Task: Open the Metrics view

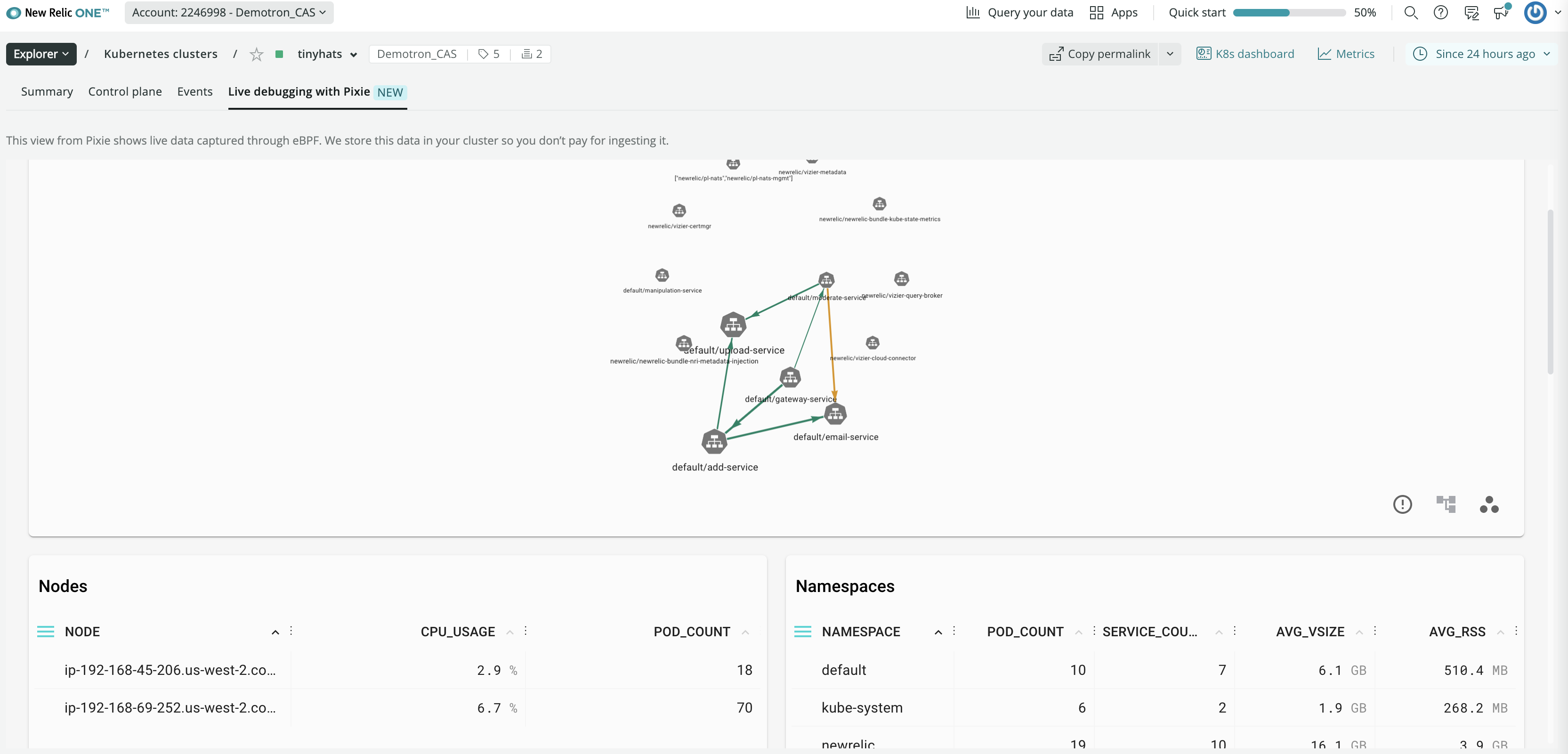Action: (x=1346, y=54)
